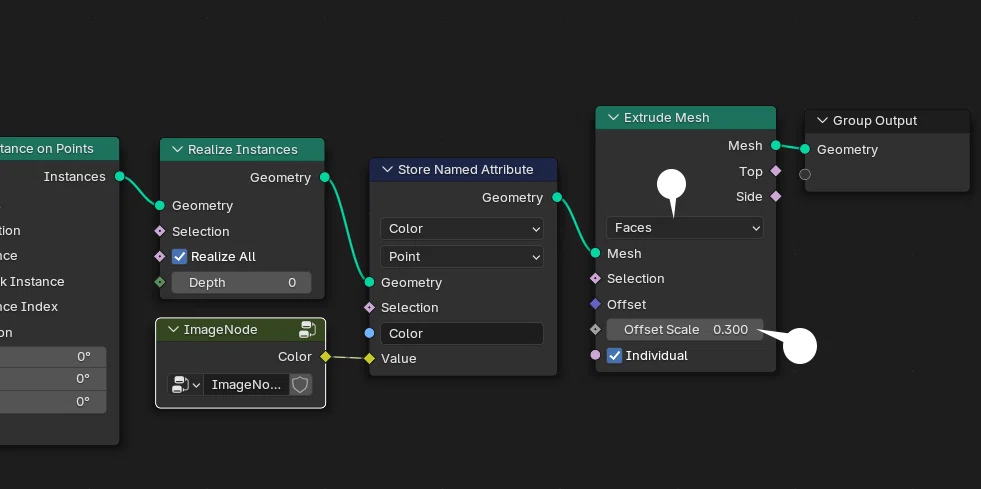The image size is (981, 489).
Task: Click Store Named Attribute Geometry output socket
Action: coord(557,197)
